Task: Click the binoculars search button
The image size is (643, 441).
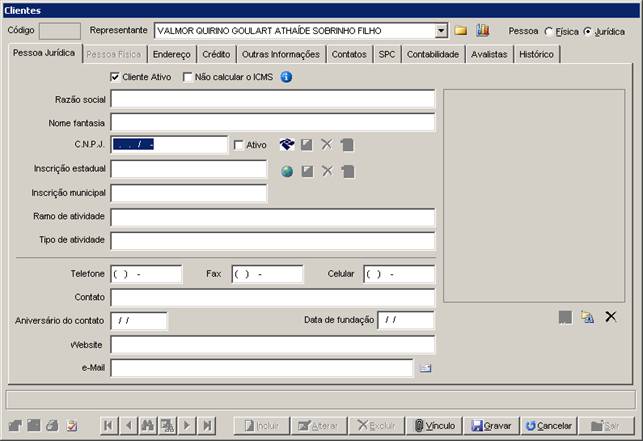Action: 148,425
